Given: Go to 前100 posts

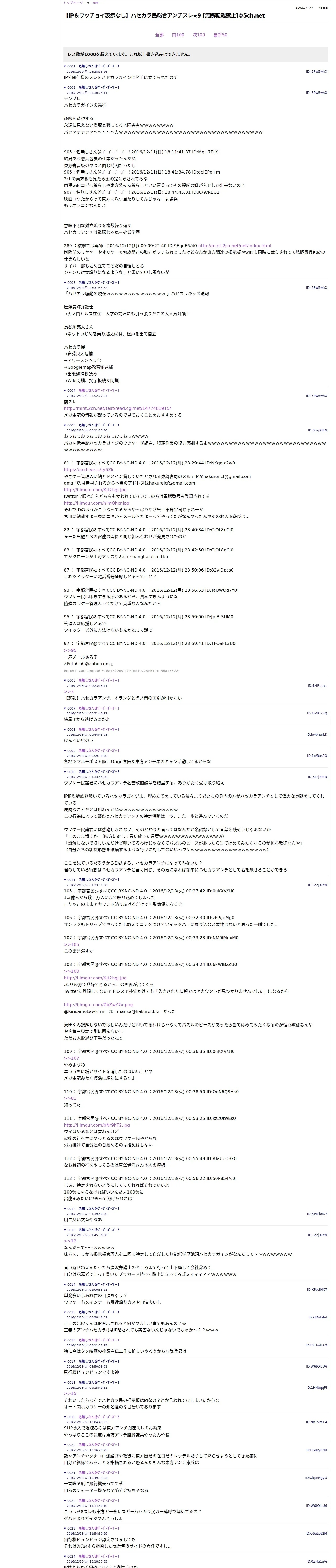Looking at the screenshot, I should tap(178, 35).
